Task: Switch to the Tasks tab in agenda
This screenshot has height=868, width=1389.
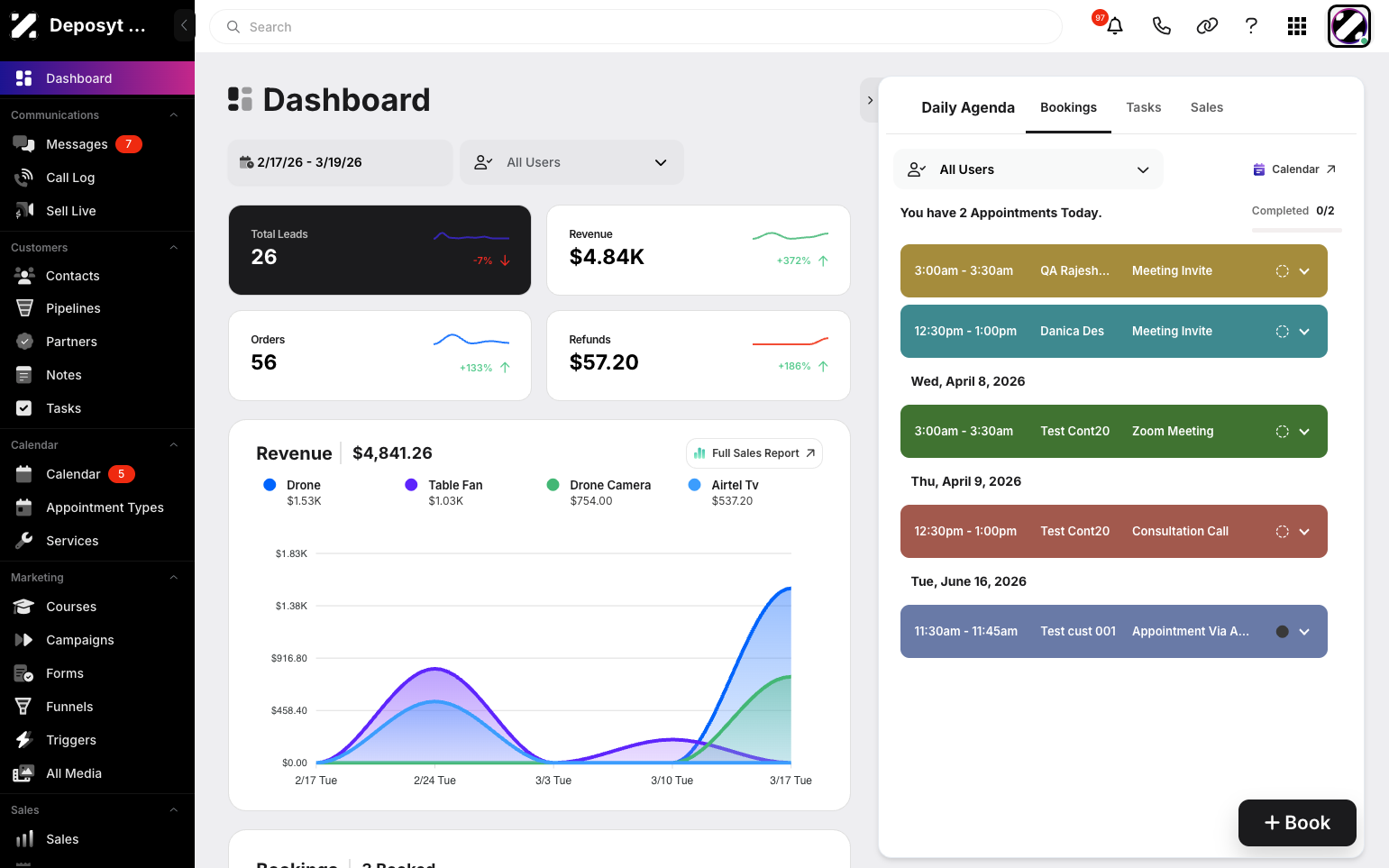Action: (1144, 107)
